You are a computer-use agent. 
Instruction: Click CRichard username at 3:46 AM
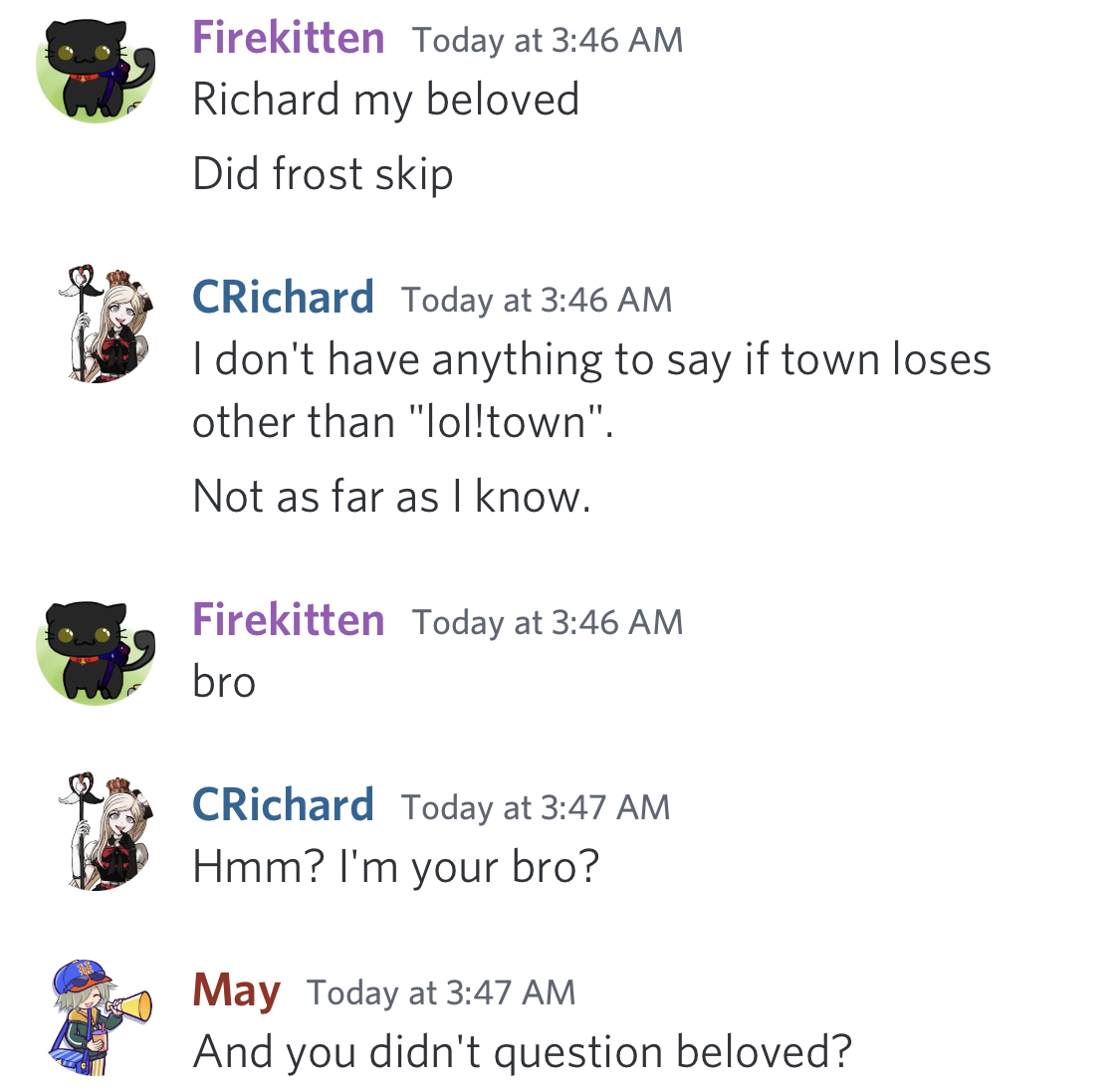pyautogui.click(x=283, y=298)
